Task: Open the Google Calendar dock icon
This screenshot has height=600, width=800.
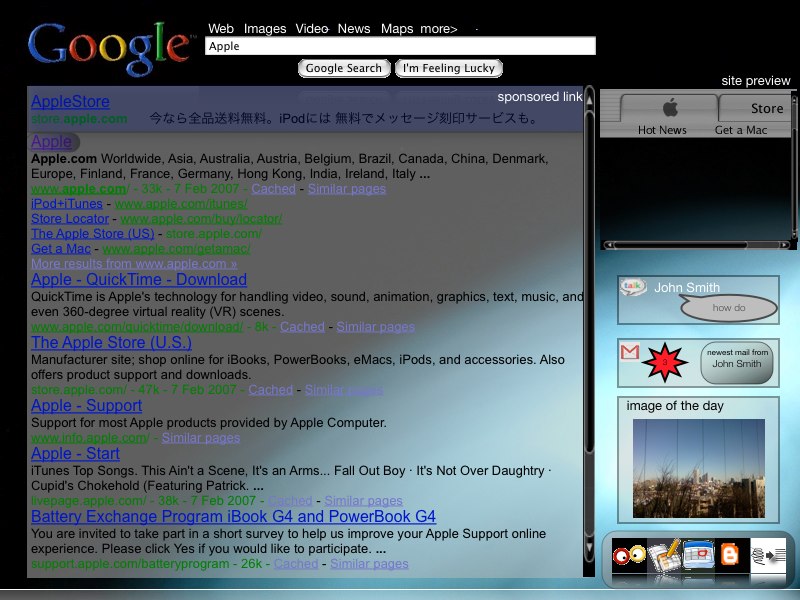Action: (x=698, y=555)
